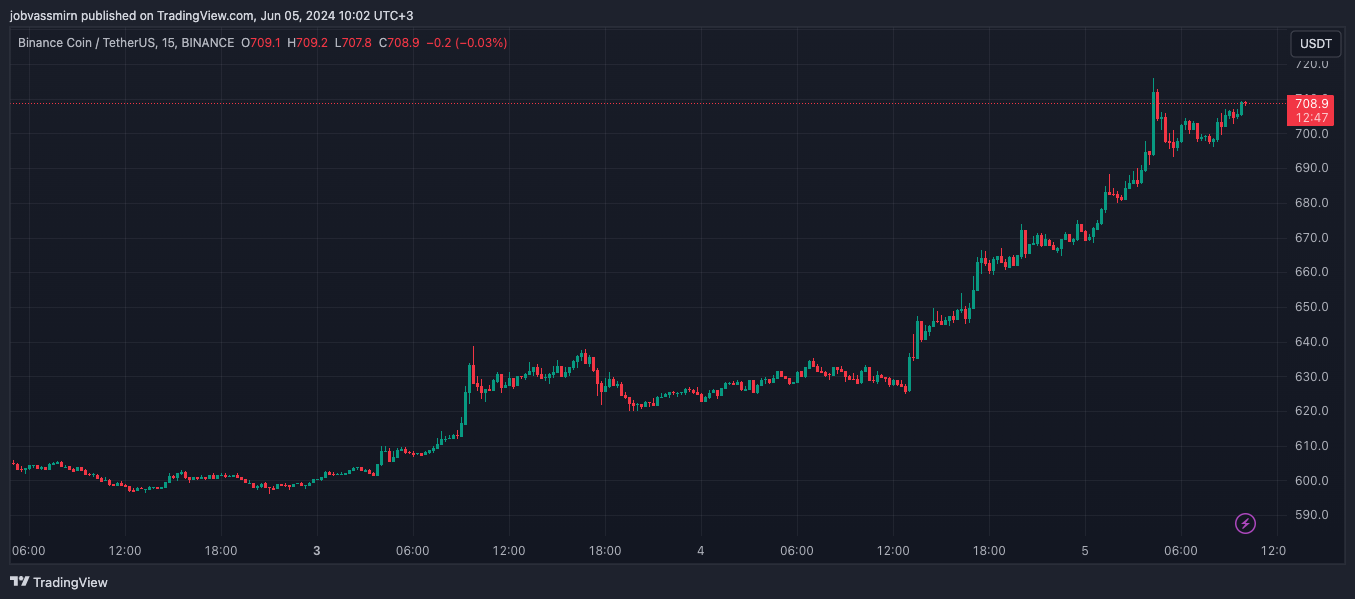Click the 720.0 price scale label
Viewport: 1355px width, 599px height.
coord(1310,64)
